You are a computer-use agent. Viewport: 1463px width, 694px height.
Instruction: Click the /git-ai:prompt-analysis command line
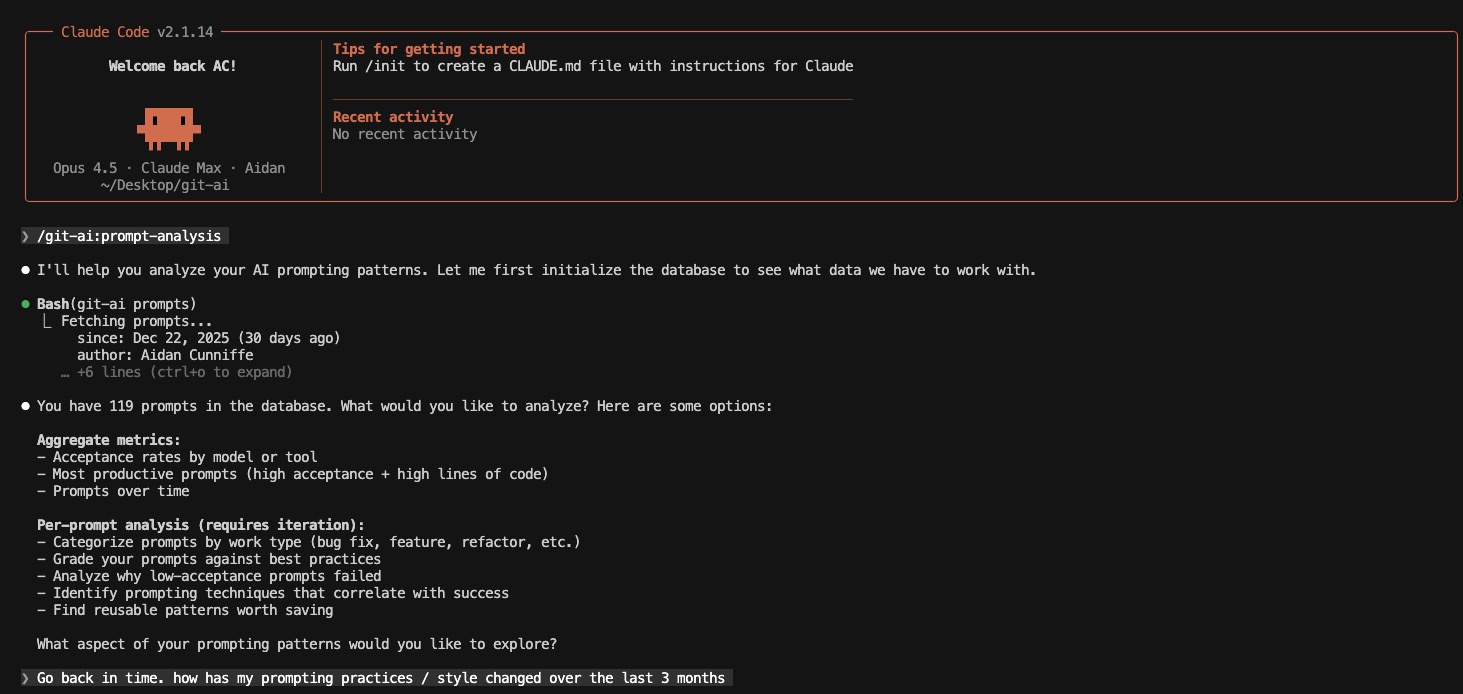(x=129, y=236)
